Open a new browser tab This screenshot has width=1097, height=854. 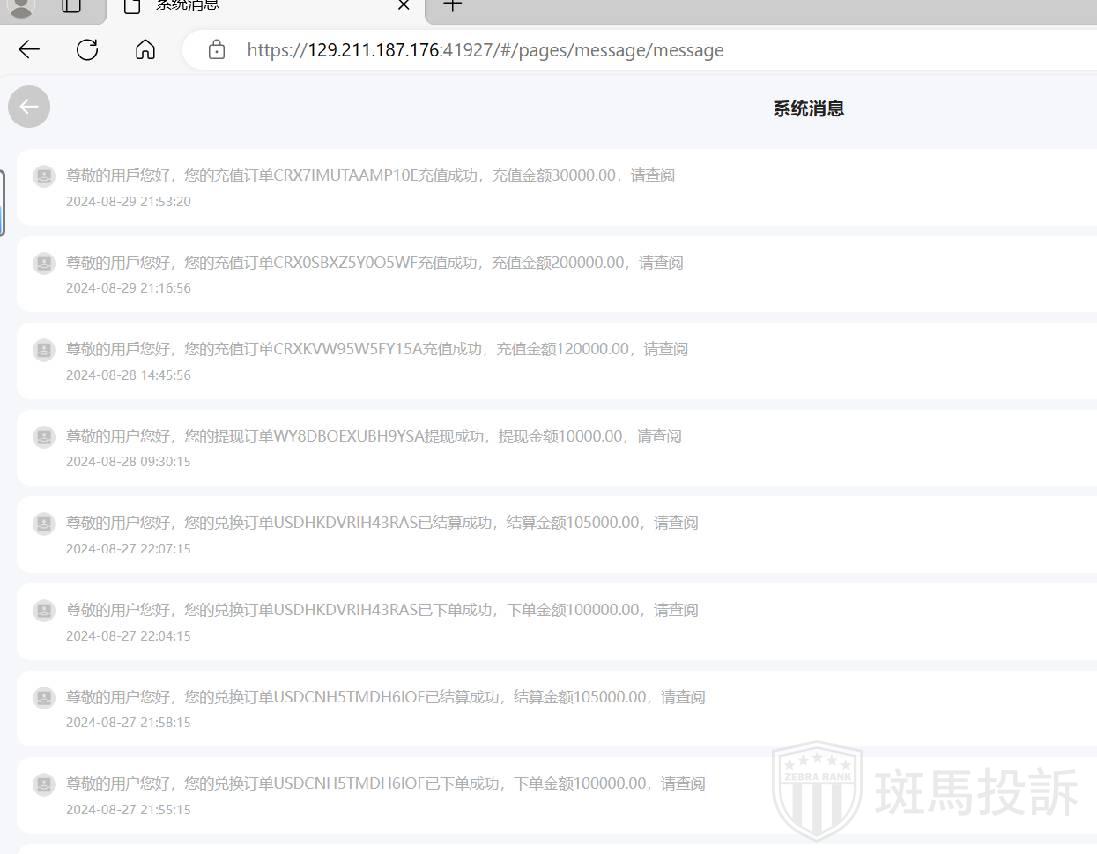pyautogui.click(x=453, y=6)
